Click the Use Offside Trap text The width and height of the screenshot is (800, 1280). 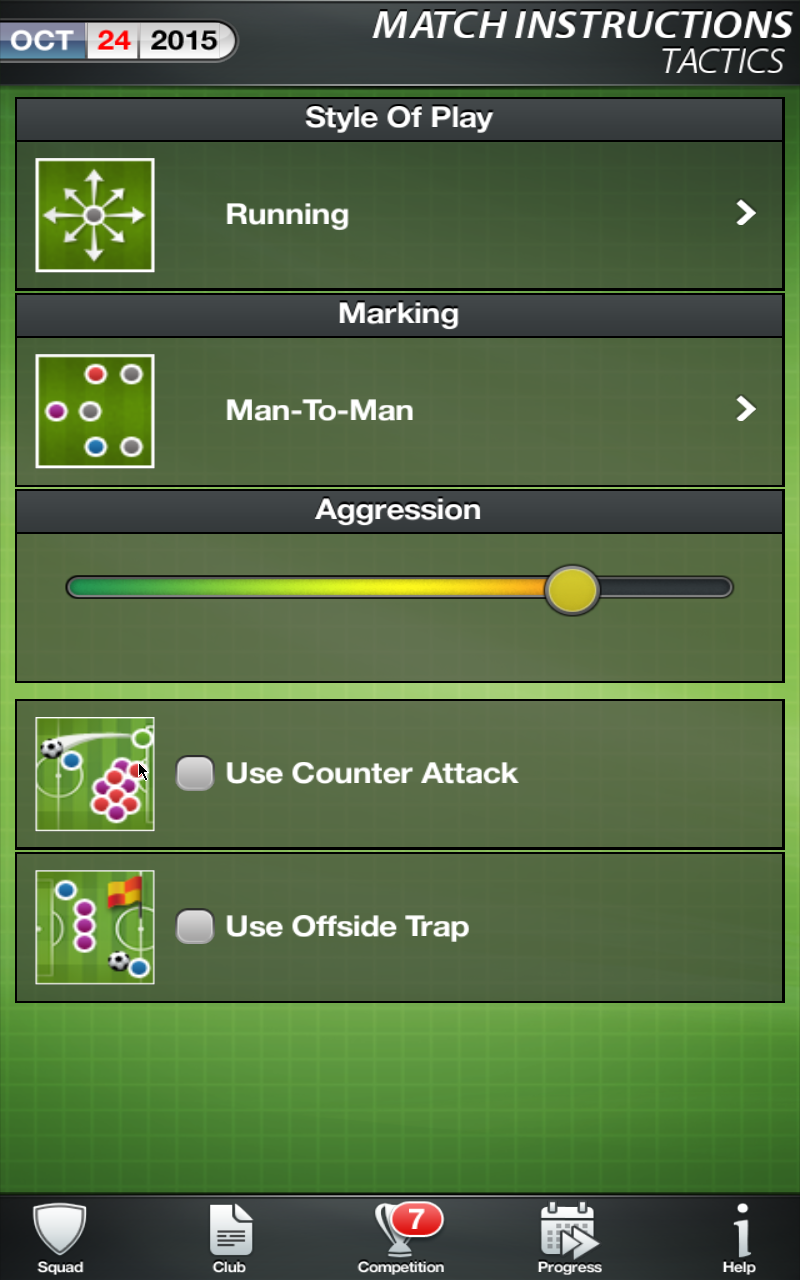point(347,927)
